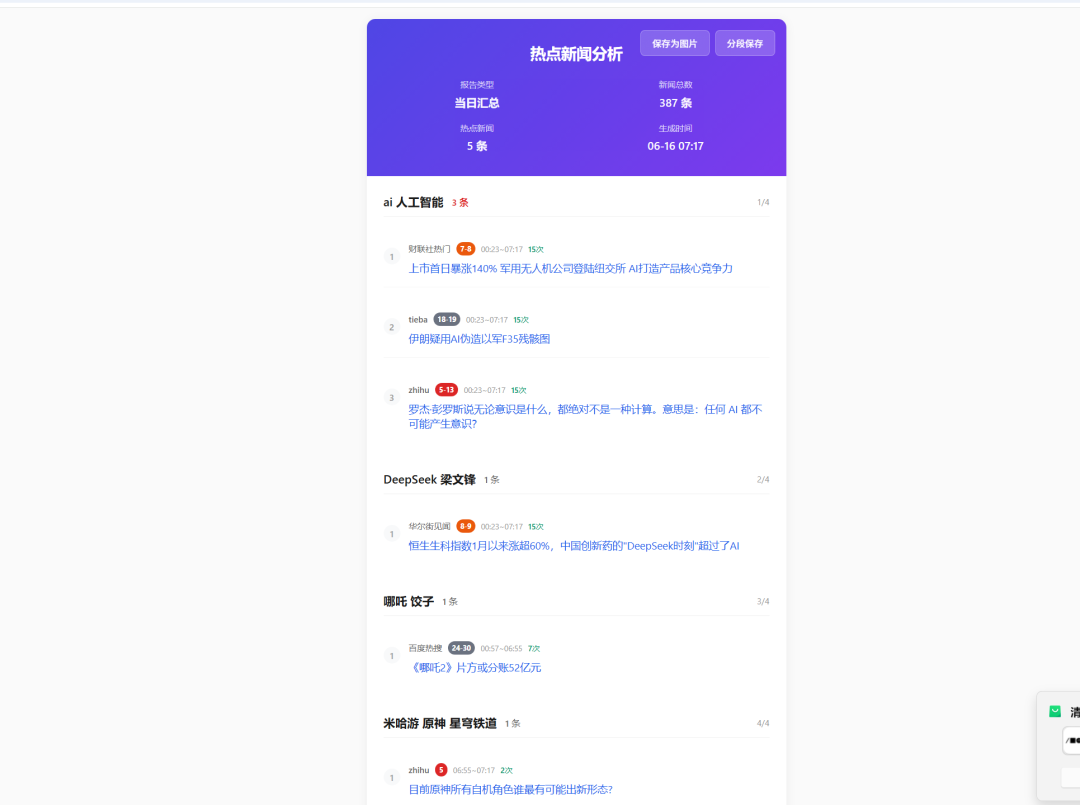Click the circle "2" beside the Iran F35 item
This screenshot has height=805, width=1080.
[392, 327]
